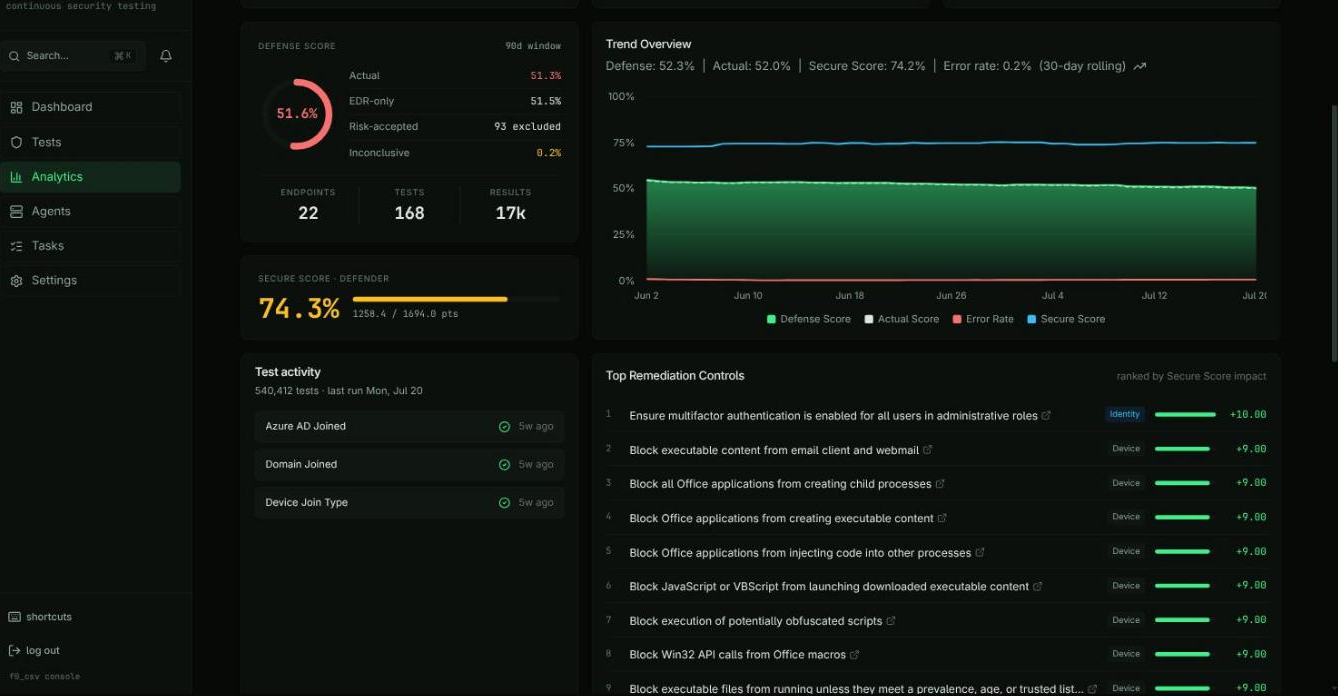Click the Agents server icon
Screen dimensions: 1338x696
pos(16,211)
